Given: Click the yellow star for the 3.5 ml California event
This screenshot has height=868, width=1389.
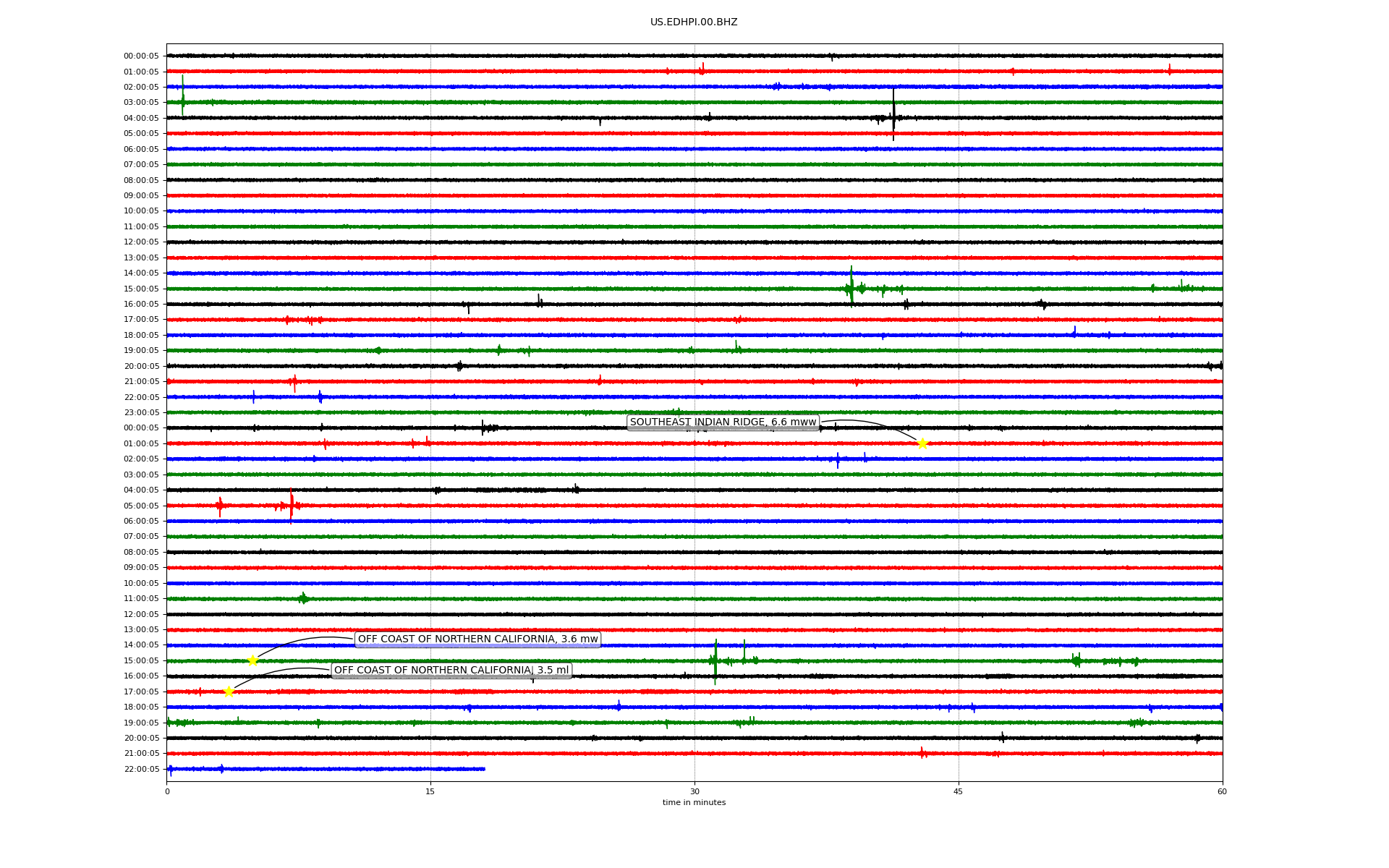Looking at the screenshot, I should (x=229, y=692).
